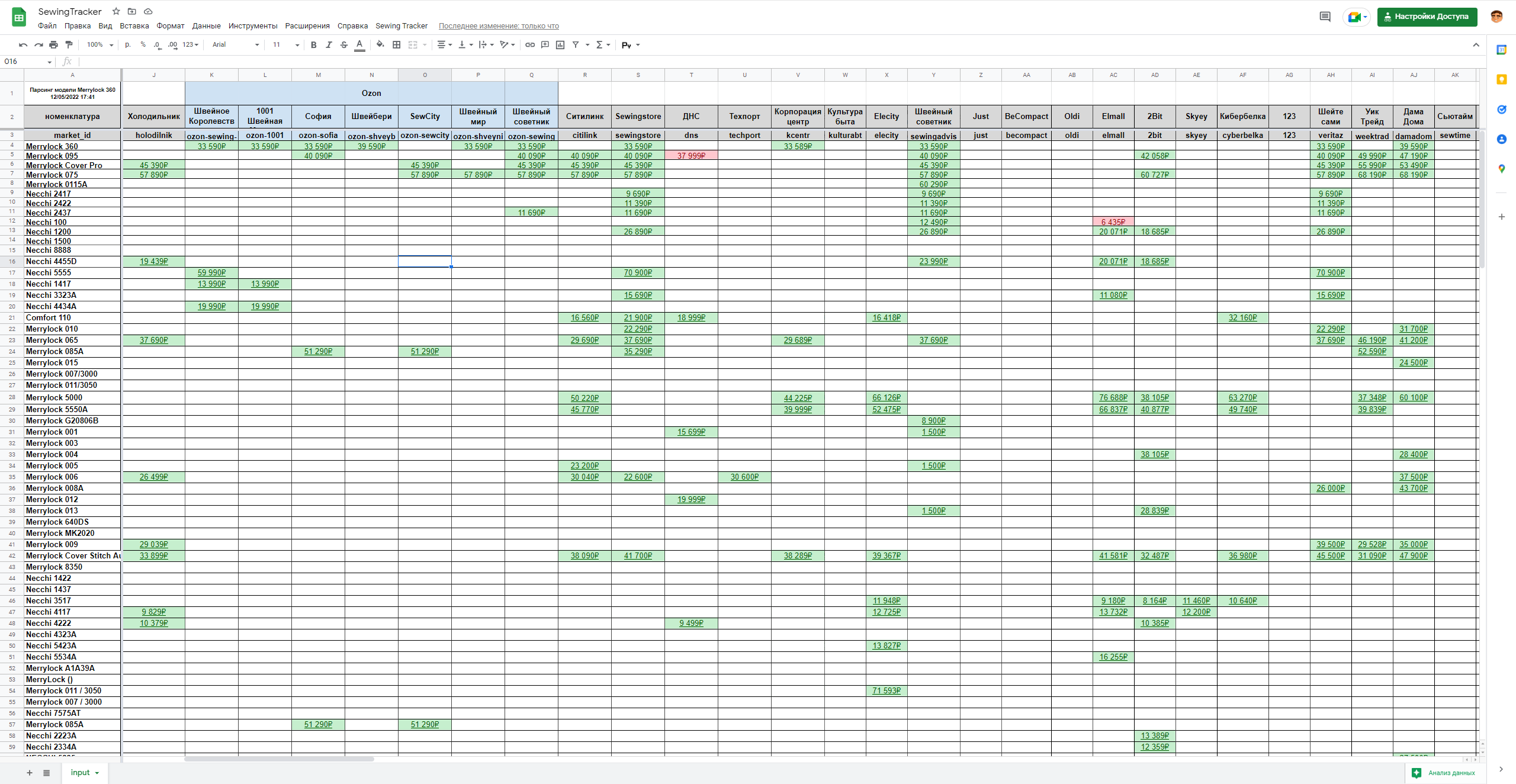Viewport: 1516px width, 784px height.
Task: Click the add comment toolbar icon
Action: tap(545, 44)
